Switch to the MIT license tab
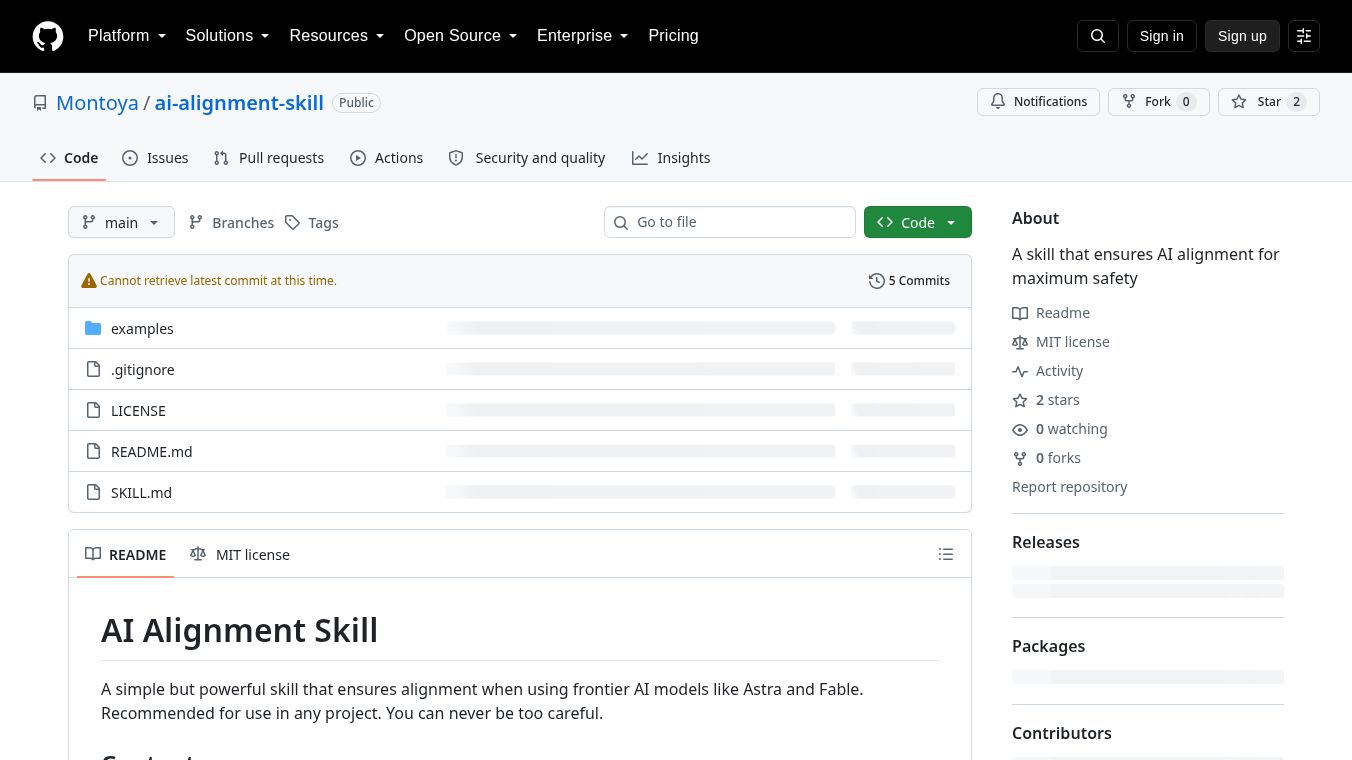The width and height of the screenshot is (1352, 760). tap(240, 554)
